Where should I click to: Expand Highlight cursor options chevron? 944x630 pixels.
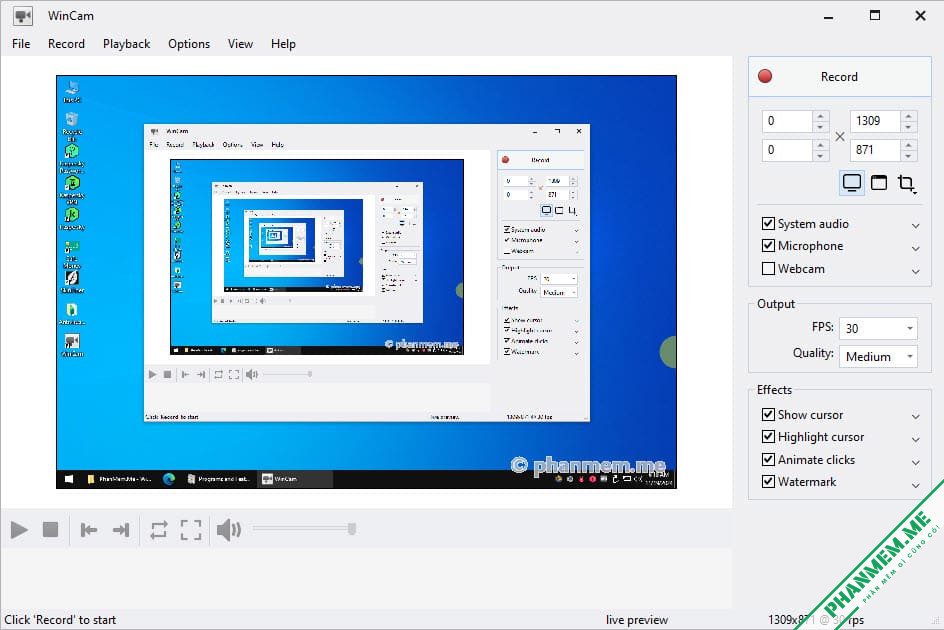(915, 439)
